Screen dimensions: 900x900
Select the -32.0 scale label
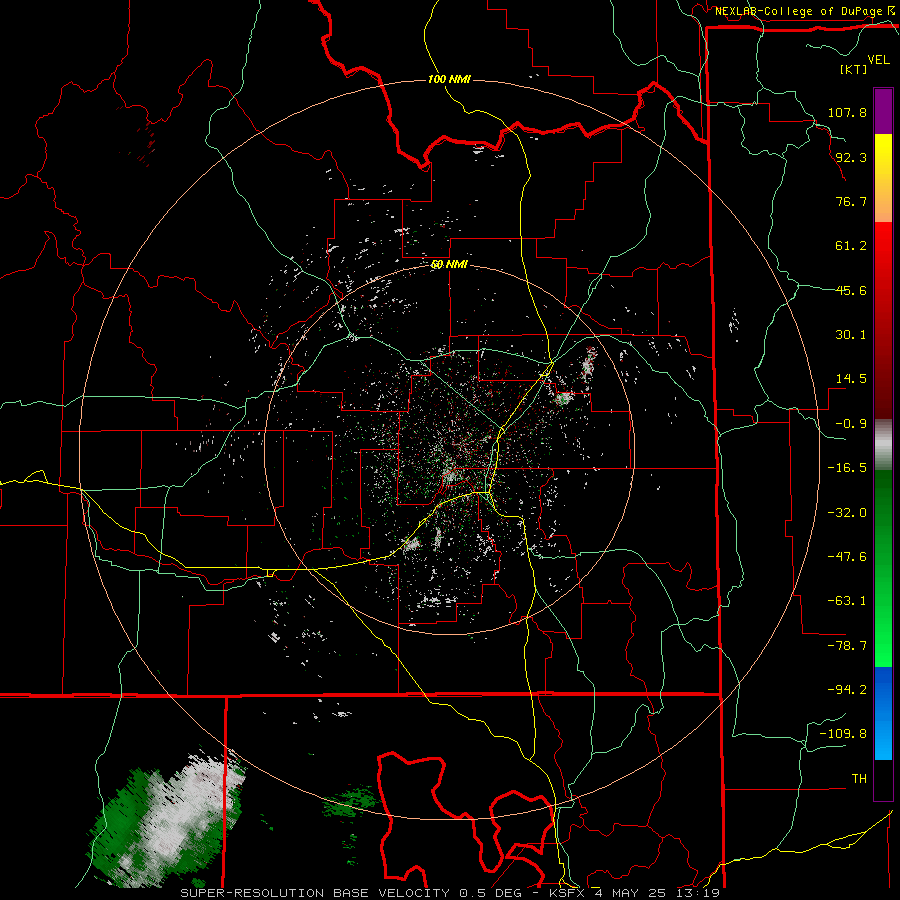(x=847, y=513)
